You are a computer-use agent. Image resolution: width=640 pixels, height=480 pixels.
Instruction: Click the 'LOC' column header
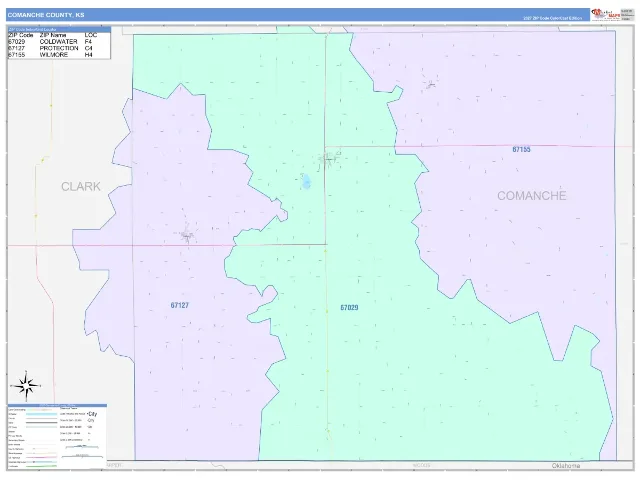(x=91, y=36)
